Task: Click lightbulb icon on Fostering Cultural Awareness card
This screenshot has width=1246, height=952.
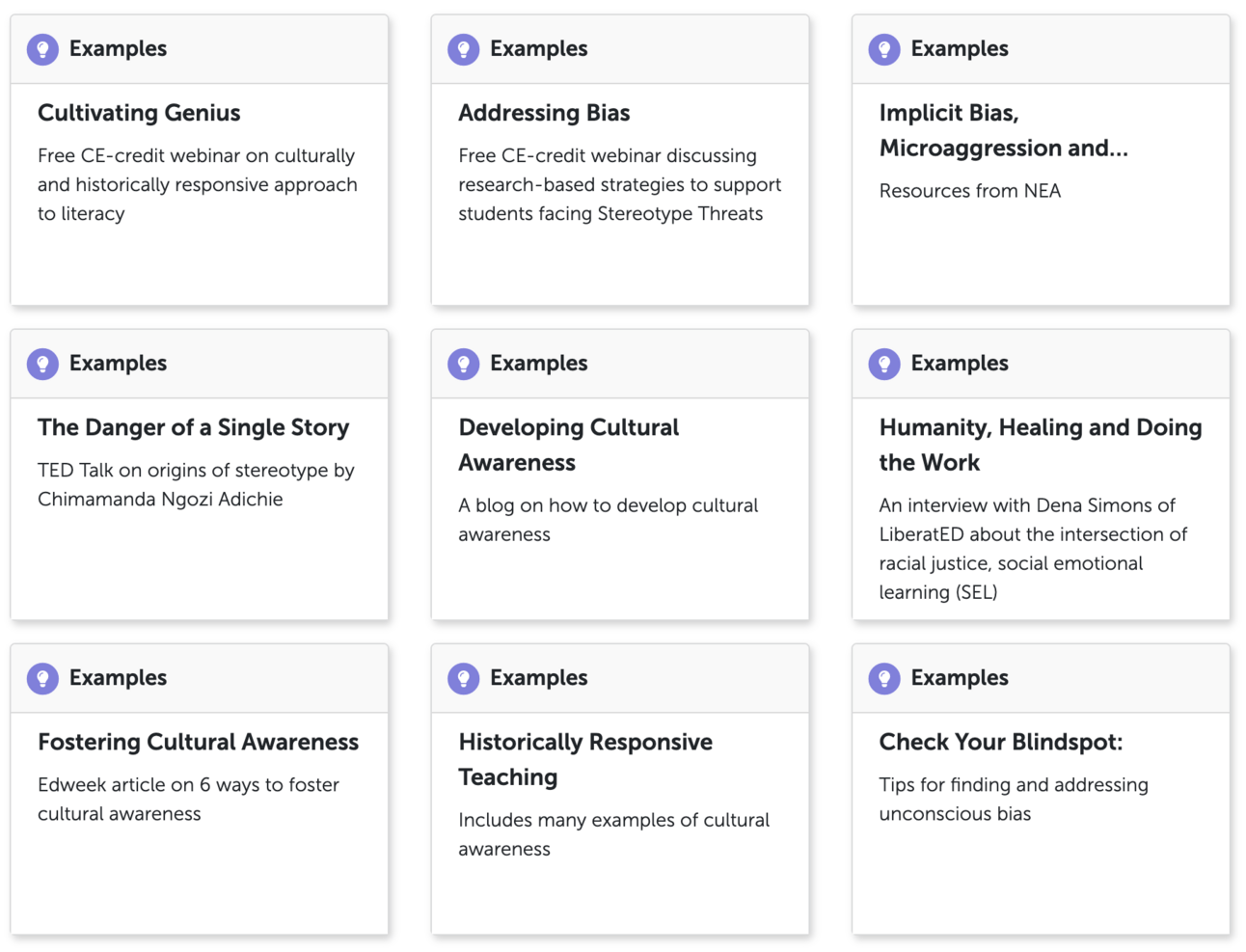Action: pyautogui.click(x=42, y=678)
